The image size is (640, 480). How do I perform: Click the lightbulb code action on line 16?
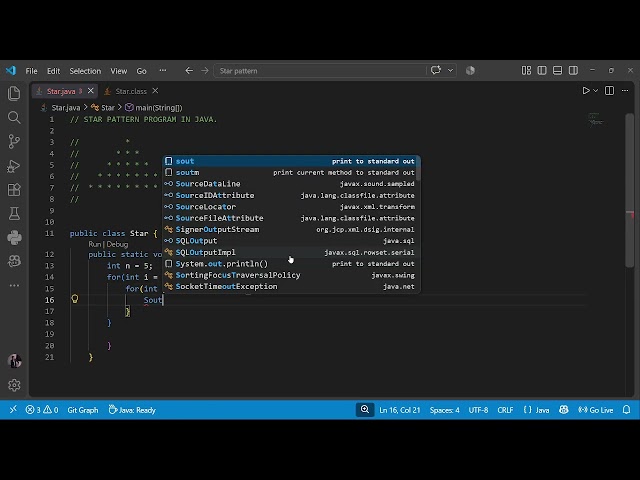click(x=75, y=299)
